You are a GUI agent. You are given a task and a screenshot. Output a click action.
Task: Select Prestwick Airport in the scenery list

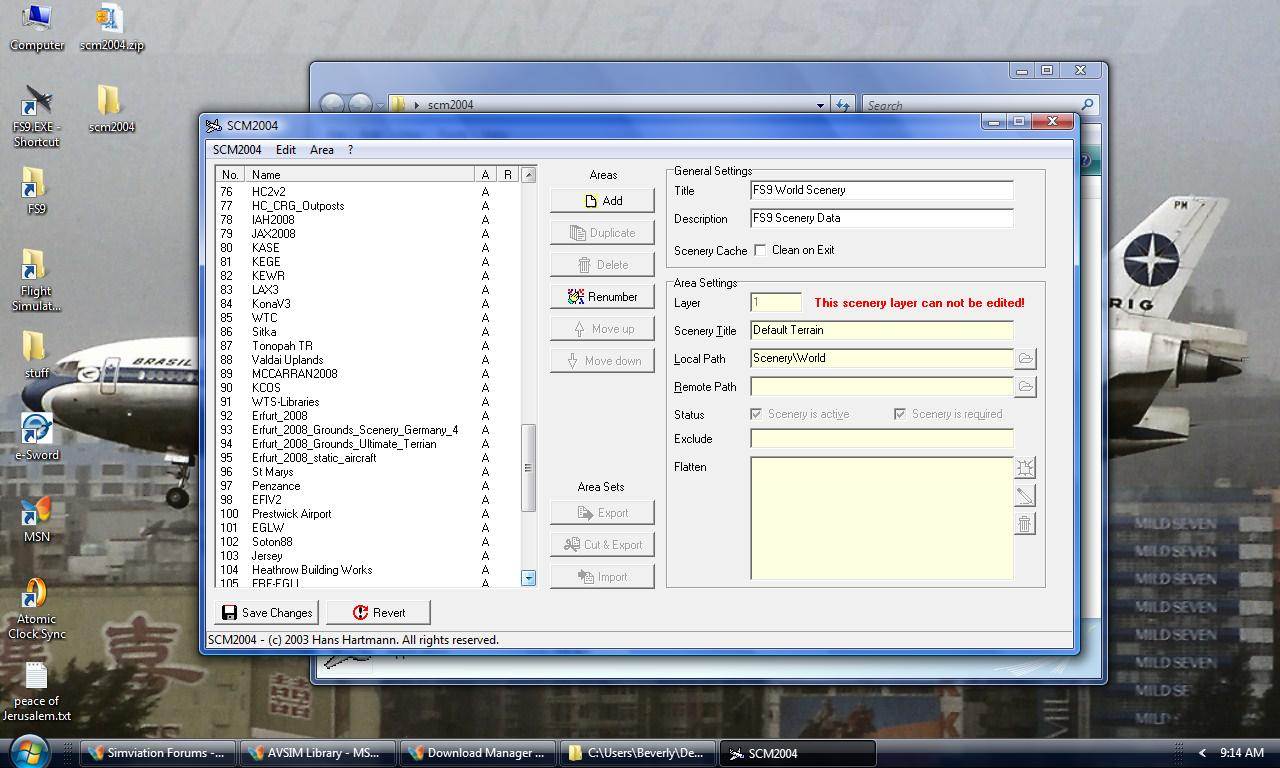(x=291, y=514)
